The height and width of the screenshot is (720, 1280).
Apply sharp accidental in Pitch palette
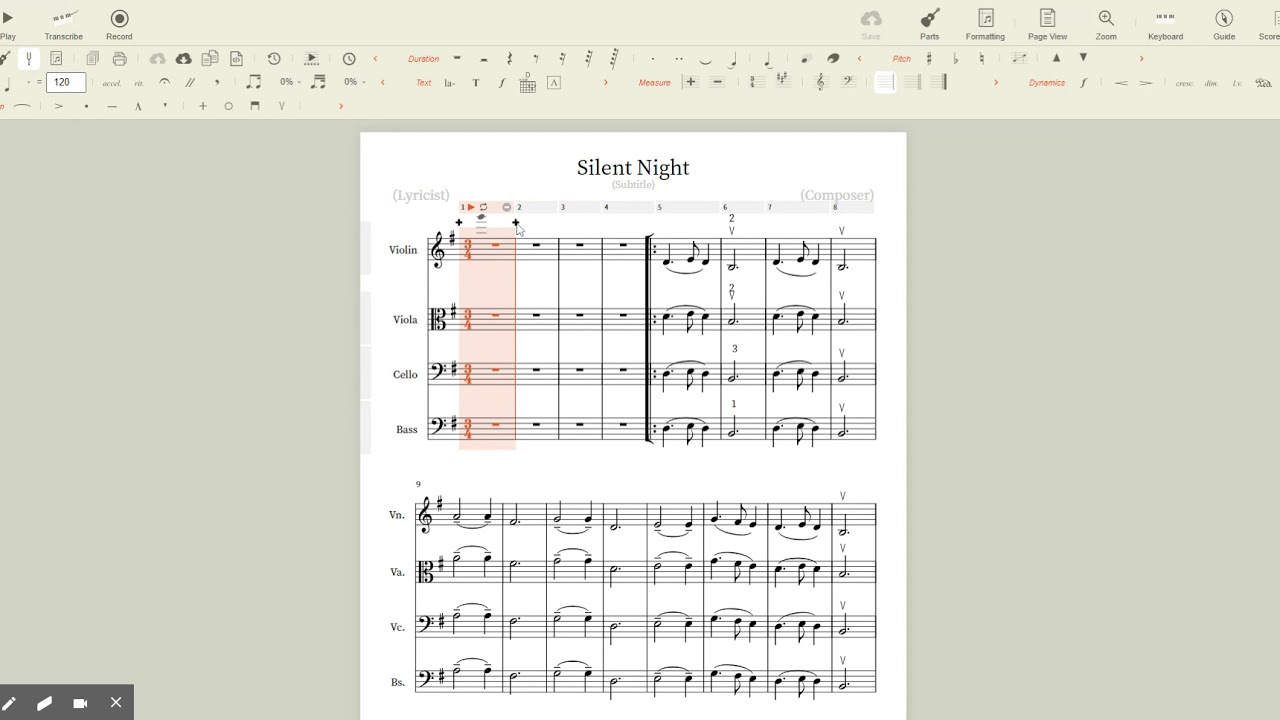point(929,59)
